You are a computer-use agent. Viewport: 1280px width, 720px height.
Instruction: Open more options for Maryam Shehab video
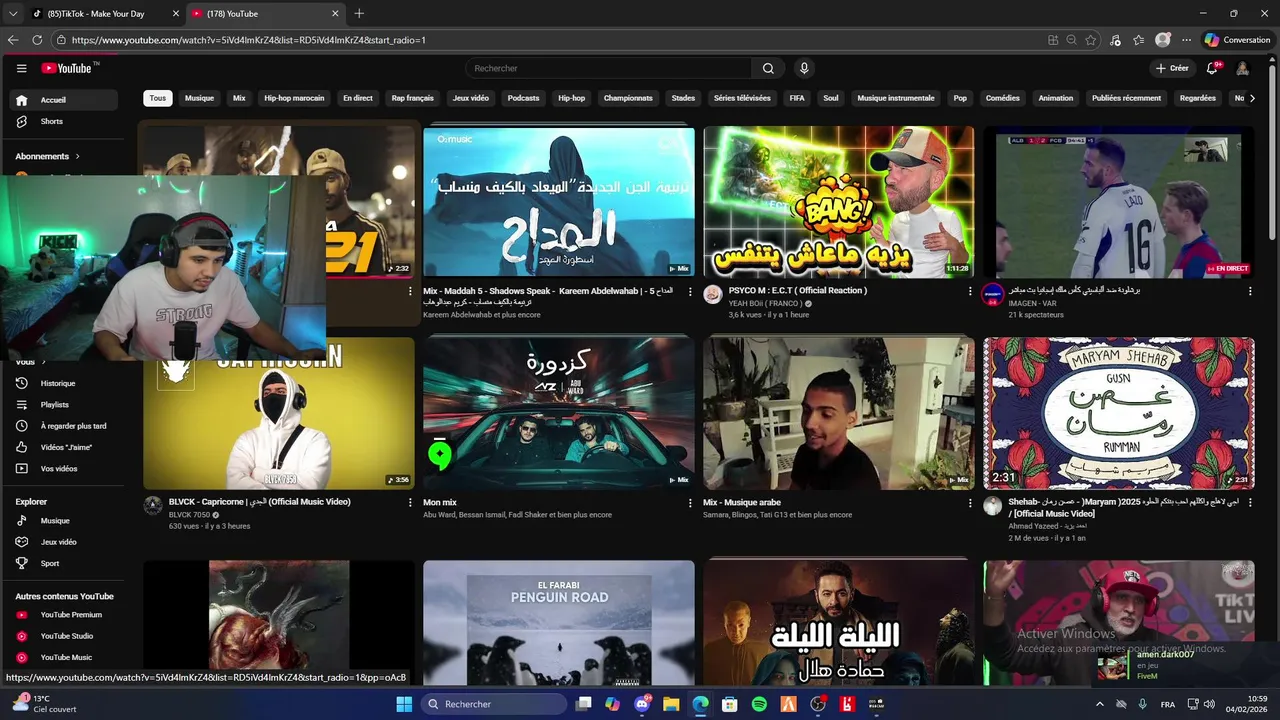(x=1249, y=503)
